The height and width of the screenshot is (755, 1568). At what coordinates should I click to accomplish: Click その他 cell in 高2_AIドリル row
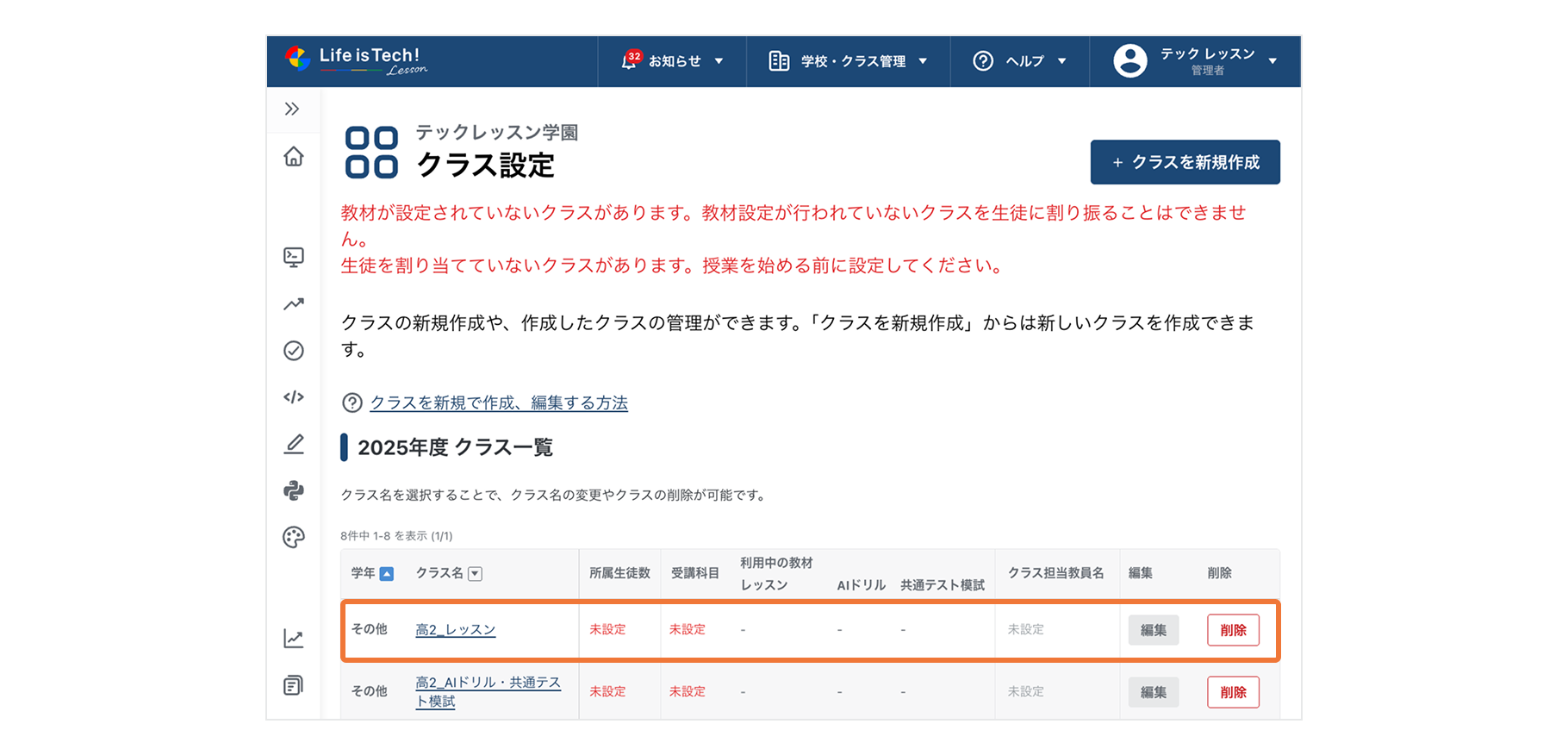coord(369,691)
